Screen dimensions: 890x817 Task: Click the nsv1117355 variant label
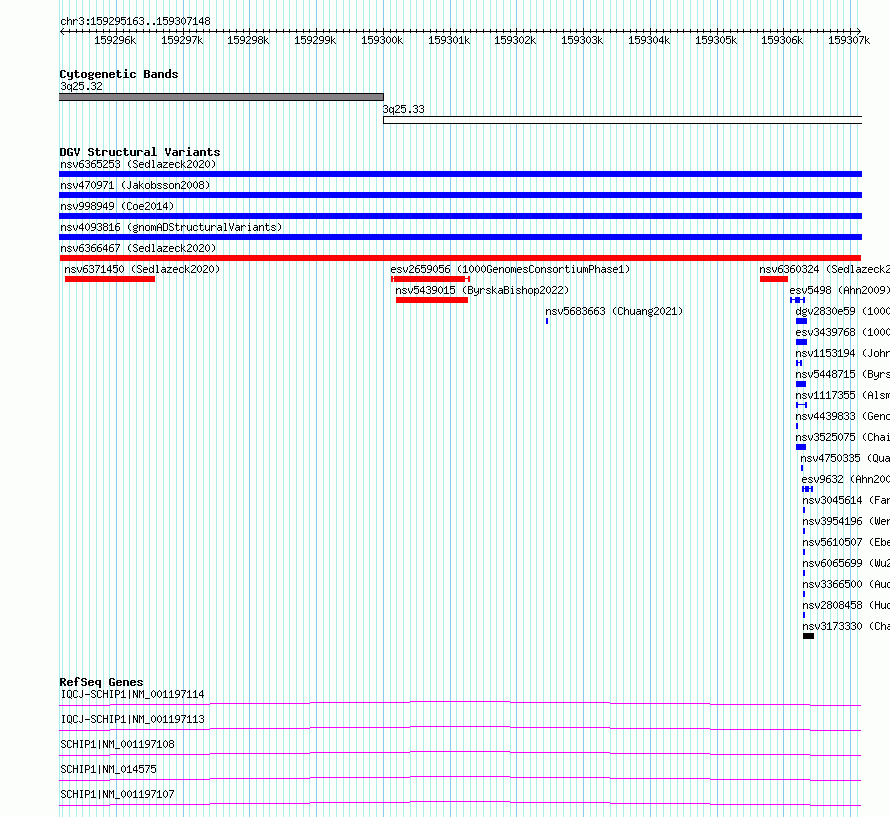click(x=842, y=395)
